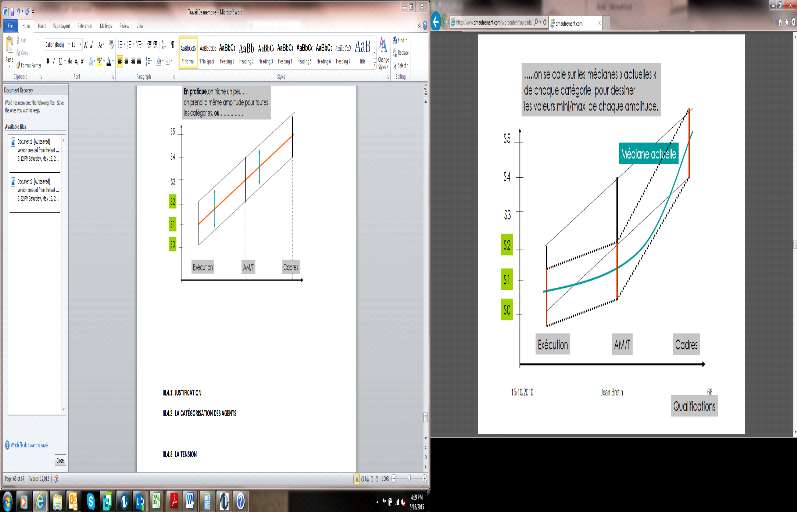Click Replace in the Editing group
The image size is (797, 512).
[x=401, y=53]
